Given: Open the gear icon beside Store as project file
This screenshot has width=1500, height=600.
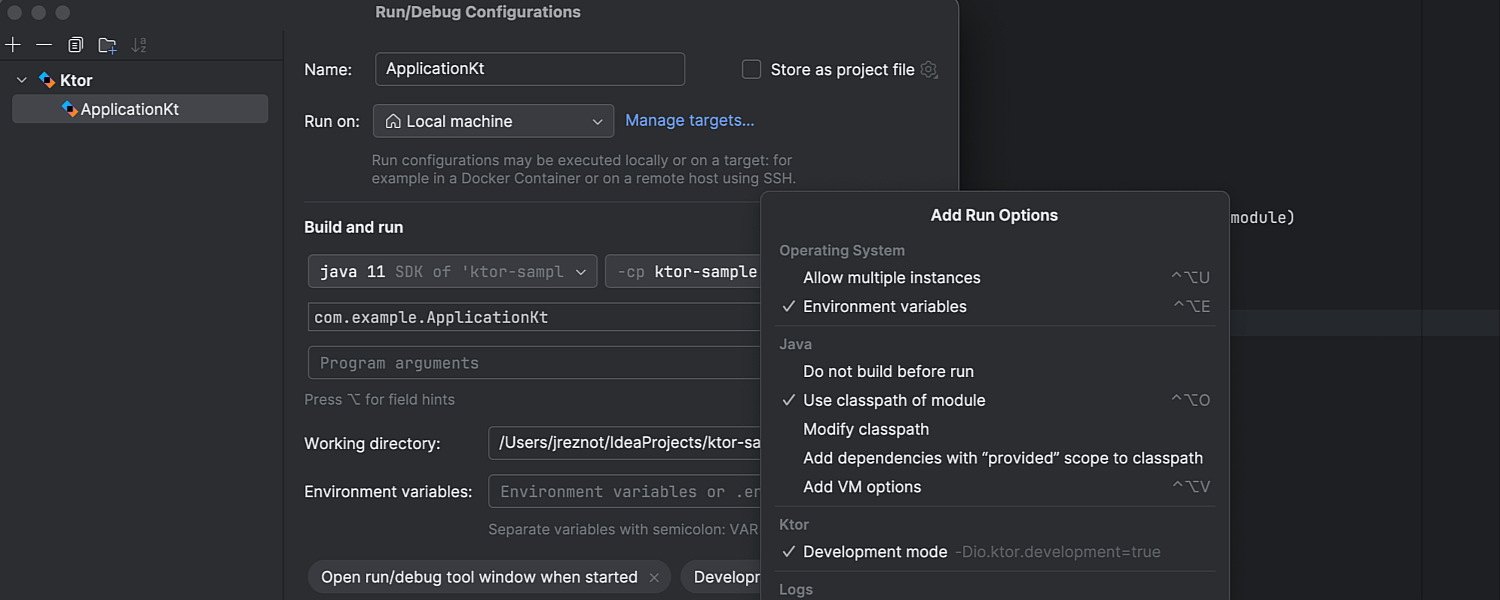Looking at the screenshot, I should [x=929, y=70].
